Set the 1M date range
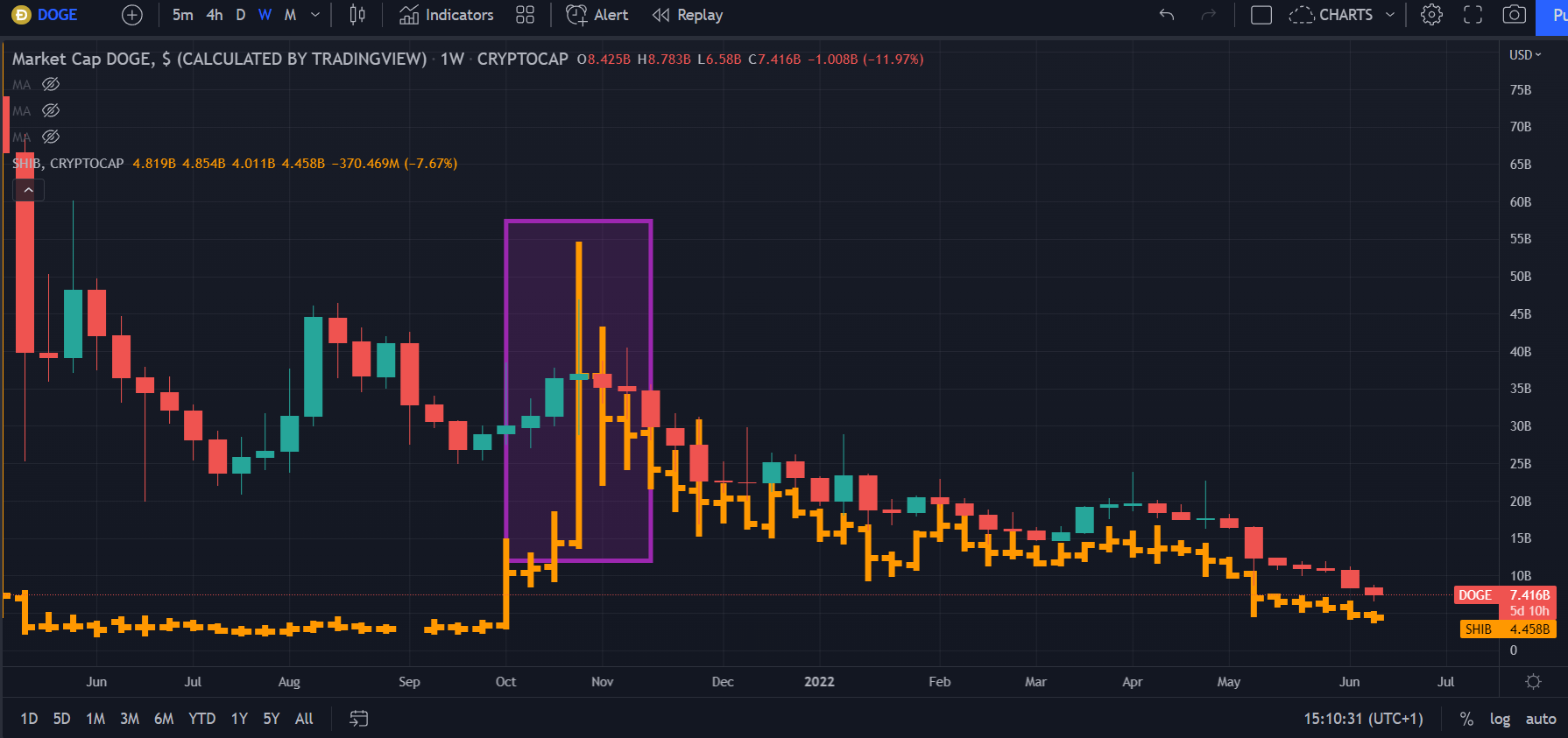 coord(95,719)
